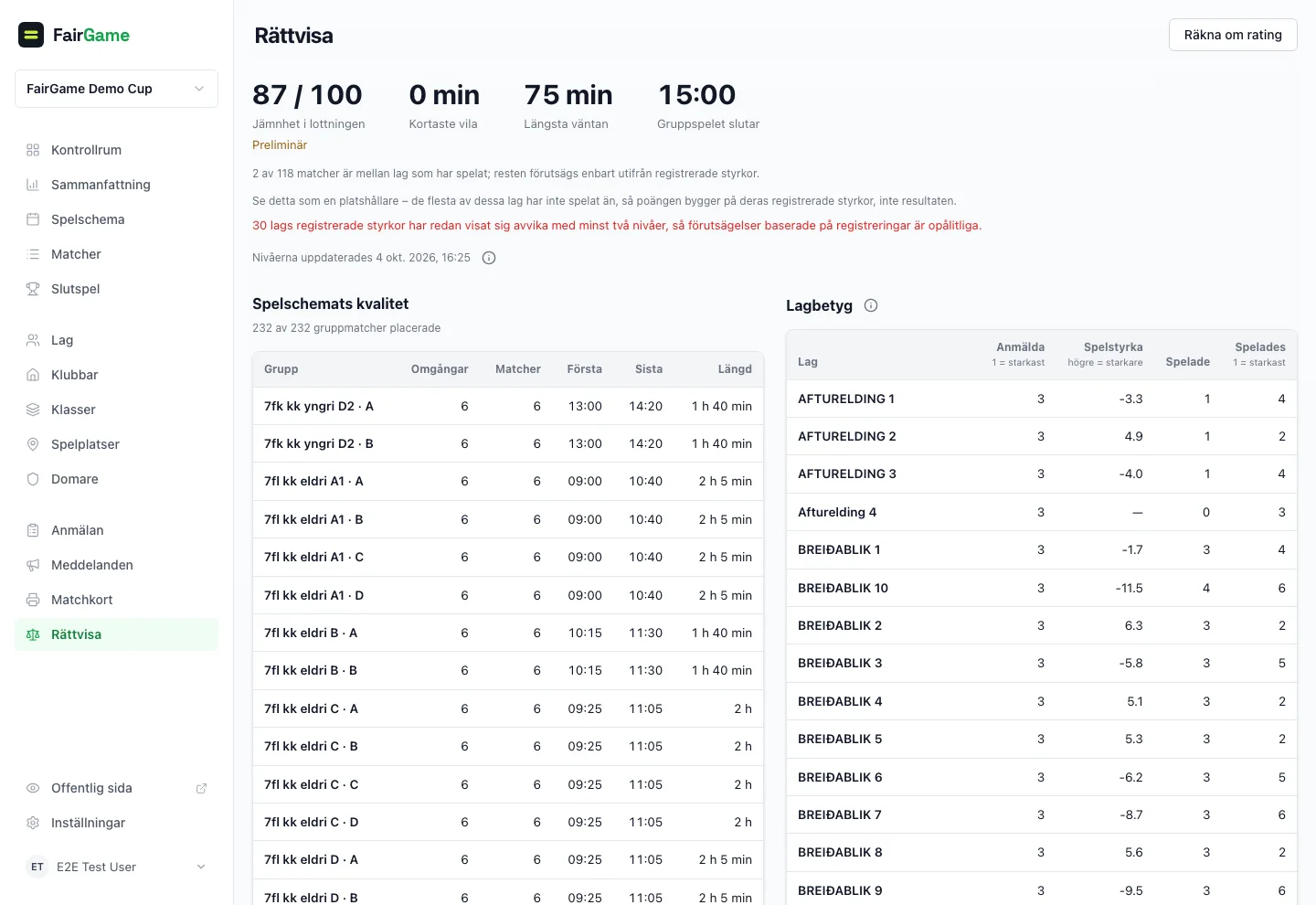Click the BREIÐABLIK 7 team name
Viewport: 1316px width, 905px height.
(x=840, y=814)
